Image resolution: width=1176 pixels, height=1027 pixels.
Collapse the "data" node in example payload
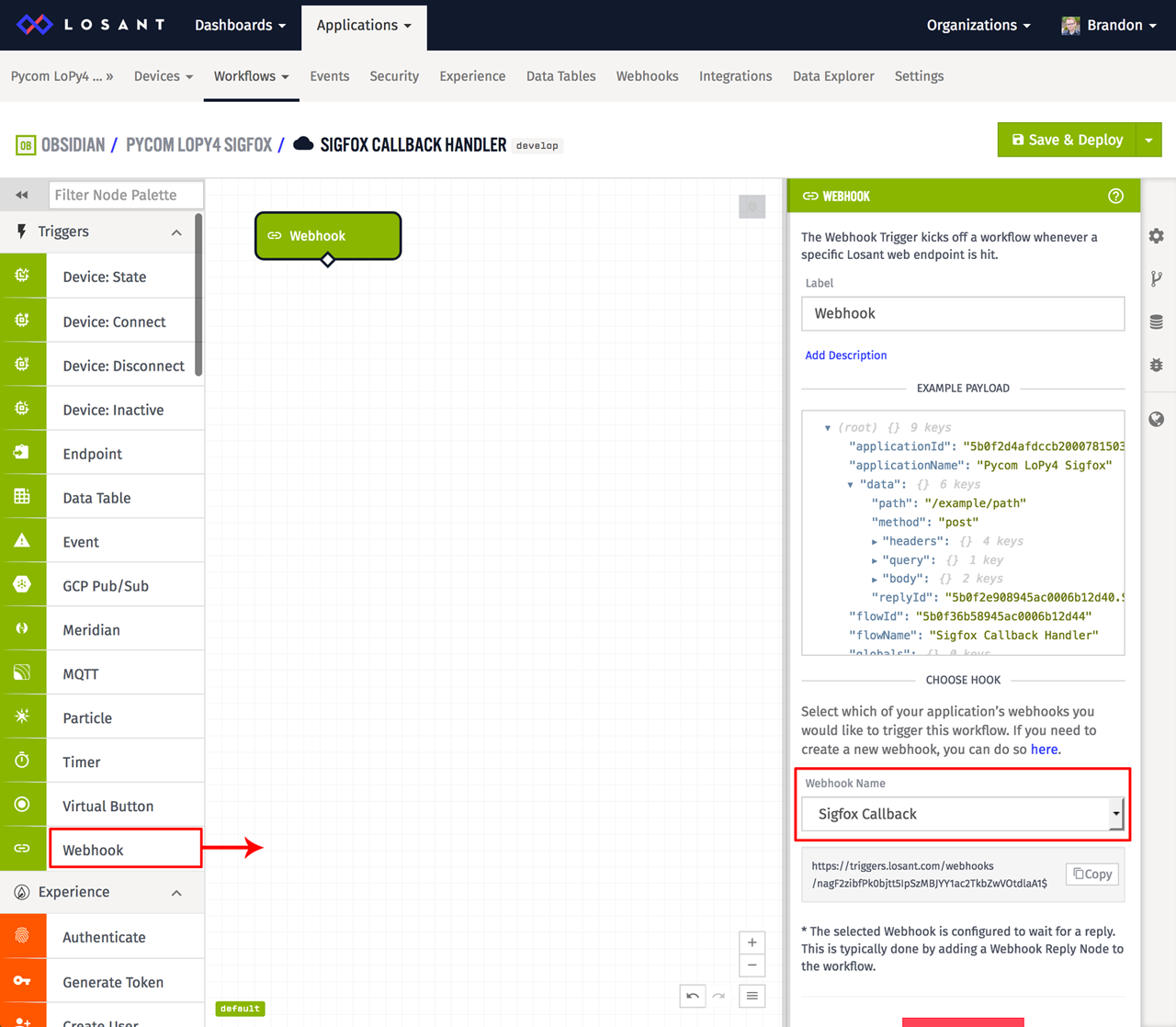click(x=850, y=485)
